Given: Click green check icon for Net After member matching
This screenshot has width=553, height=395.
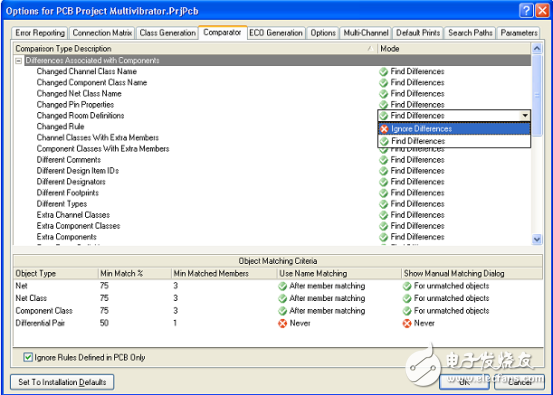Looking at the screenshot, I should pos(282,286).
